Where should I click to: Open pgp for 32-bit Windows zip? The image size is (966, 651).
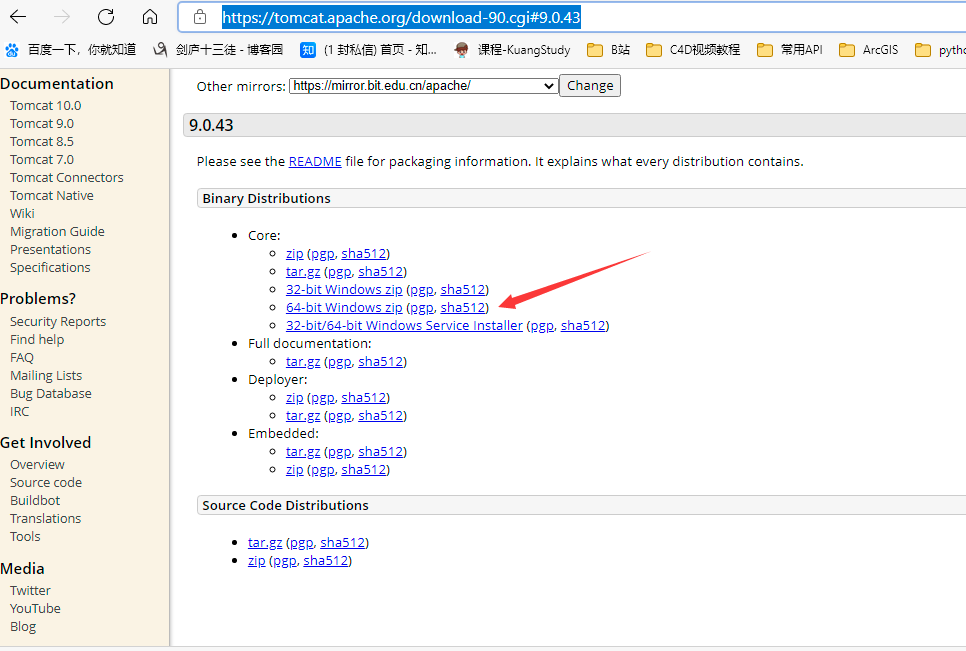click(422, 289)
